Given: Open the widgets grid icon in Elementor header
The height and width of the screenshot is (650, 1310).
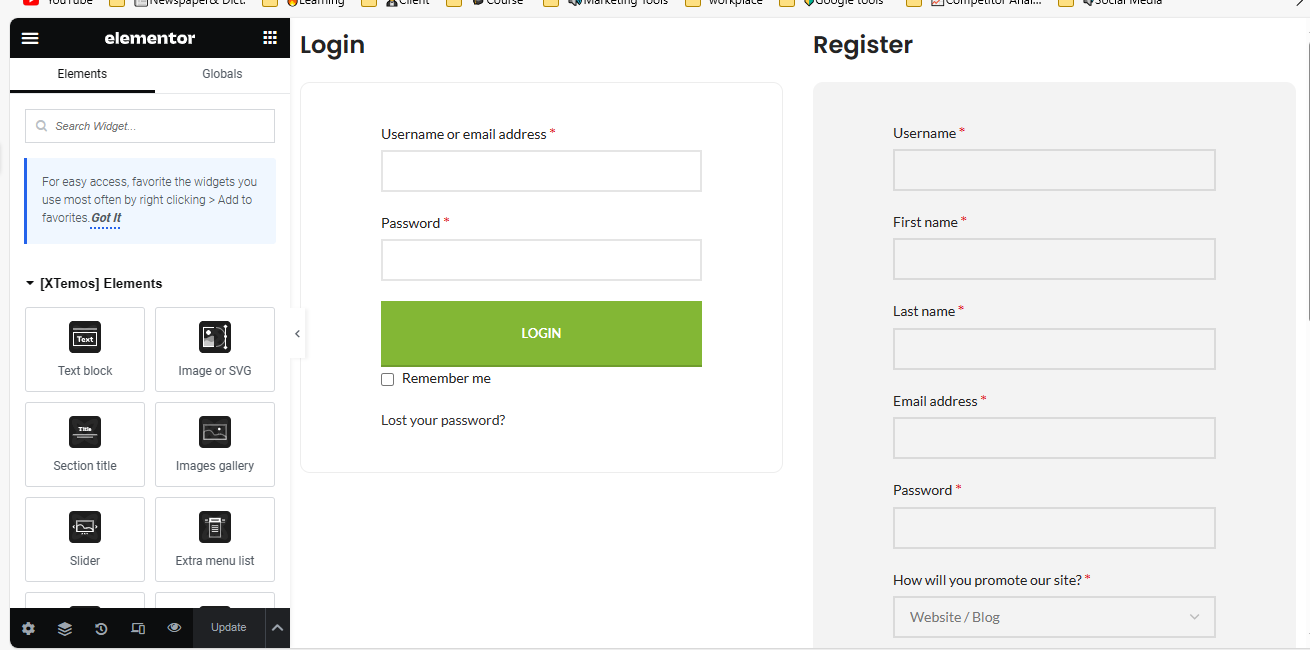Looking at the screenshot, I should 270,38.
